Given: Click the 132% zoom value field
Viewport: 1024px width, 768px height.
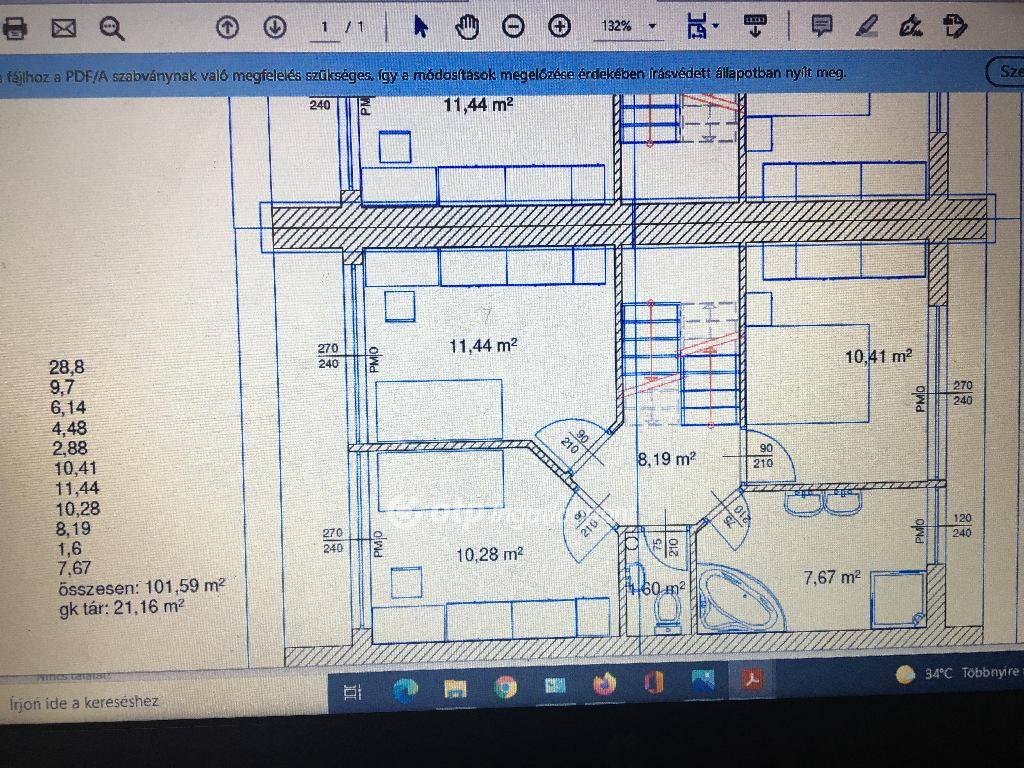Looking at the screenshot, I should pyautogui.click(x=616, y=27).
